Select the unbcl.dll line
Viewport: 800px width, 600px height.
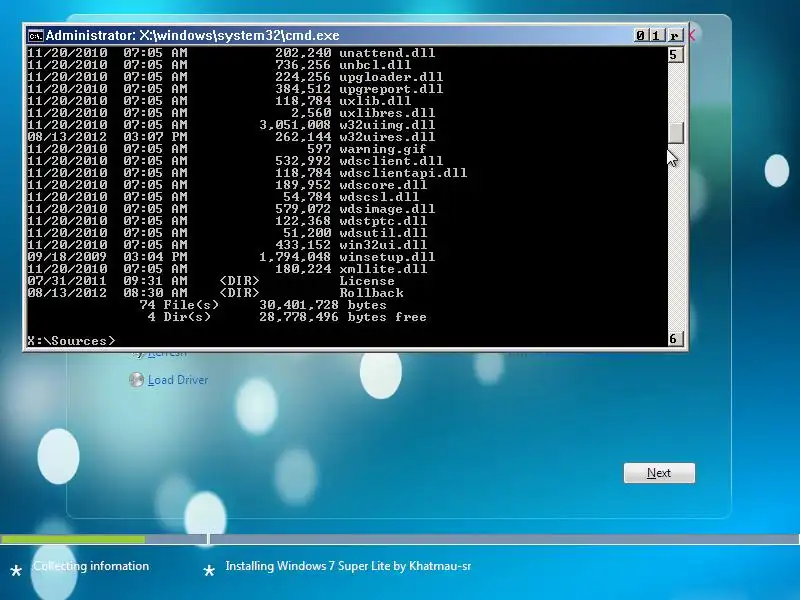coord(219,65)
